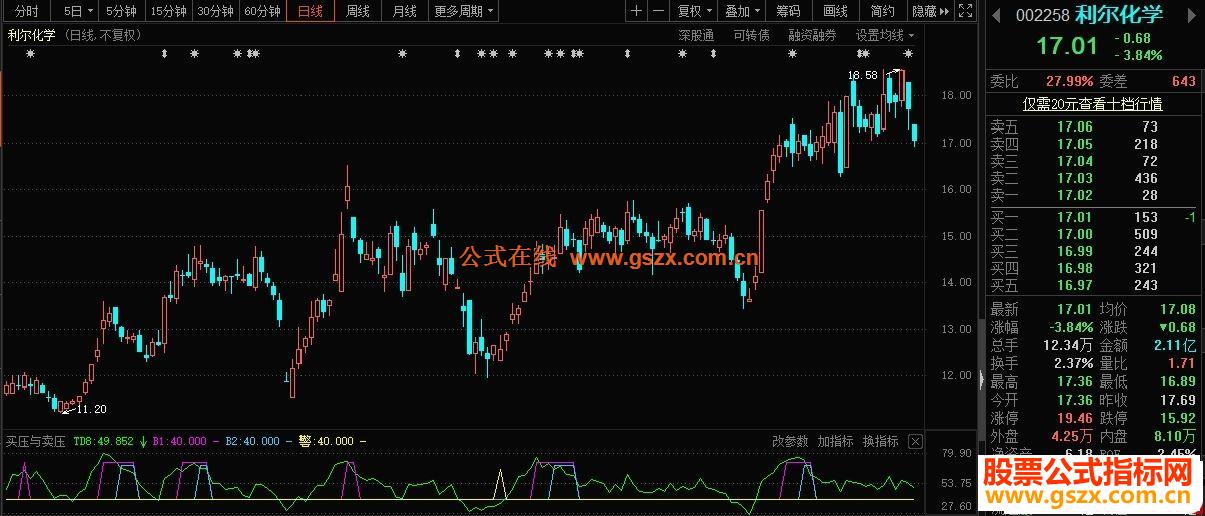This screenshot has height=516, width=1205.
Task: Expand the 更多周期 dropdown
Action: point(465,12)
